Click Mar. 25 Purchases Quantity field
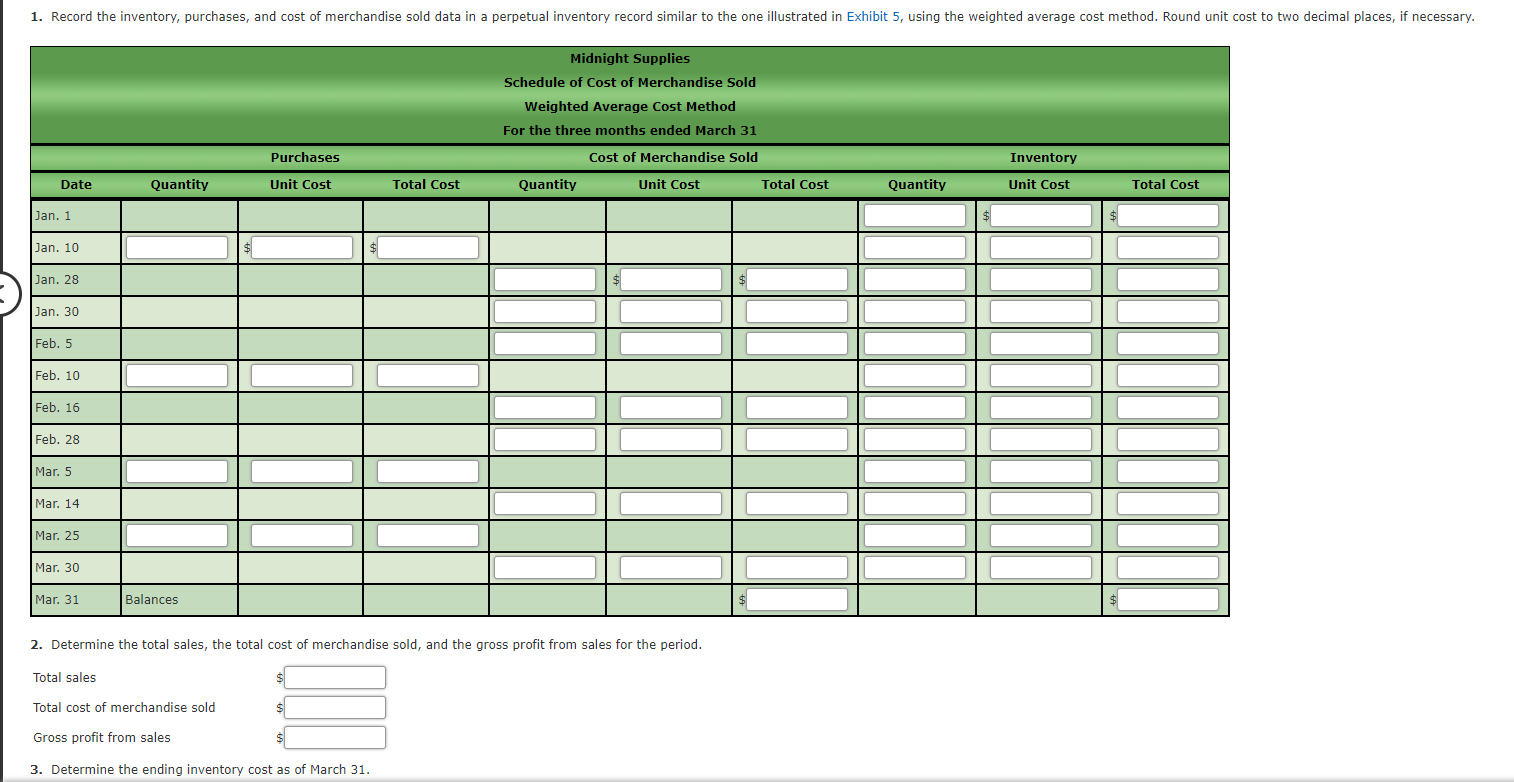1514x782 pixels. coord(177,535)
